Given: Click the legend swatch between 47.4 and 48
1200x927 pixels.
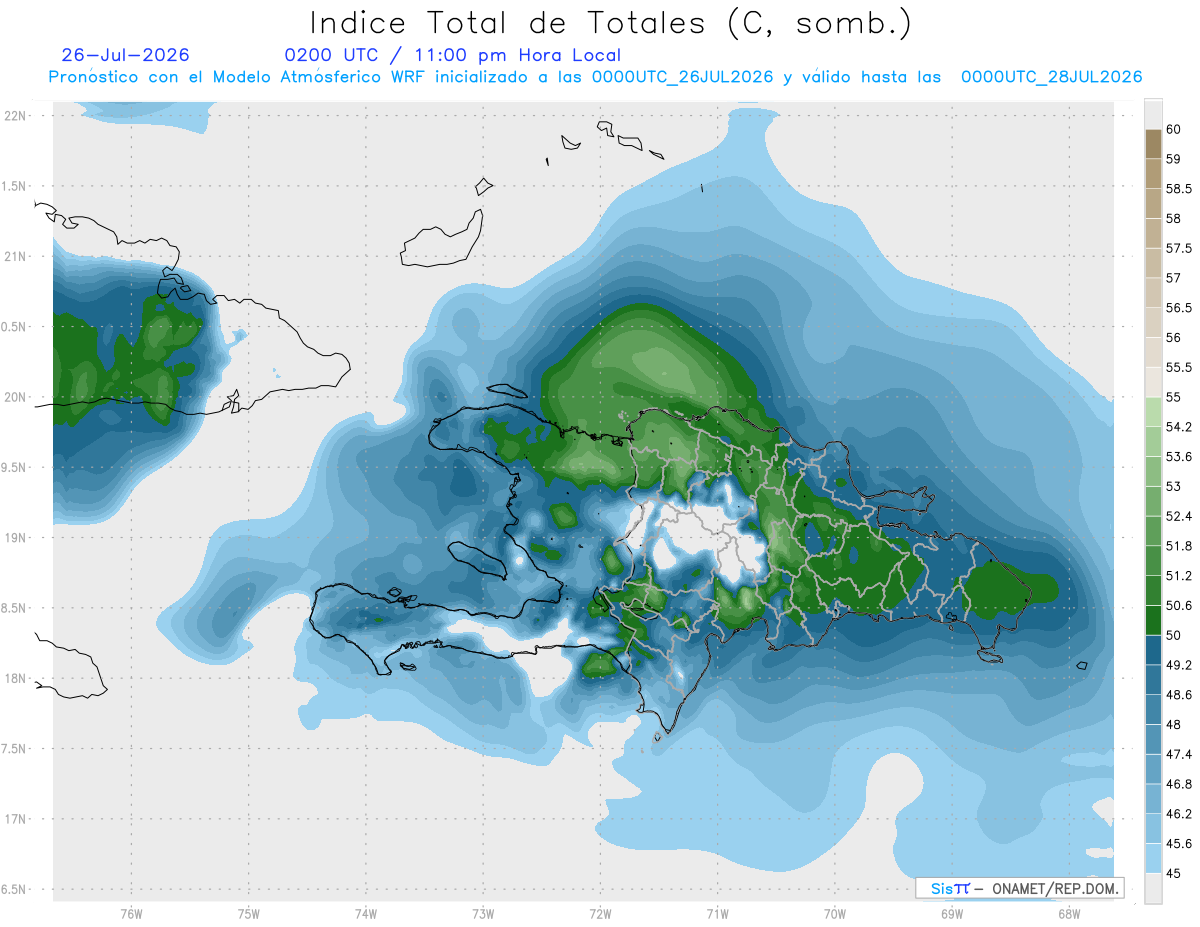Looking at the screenshot, I should (x=1153, y=739).
